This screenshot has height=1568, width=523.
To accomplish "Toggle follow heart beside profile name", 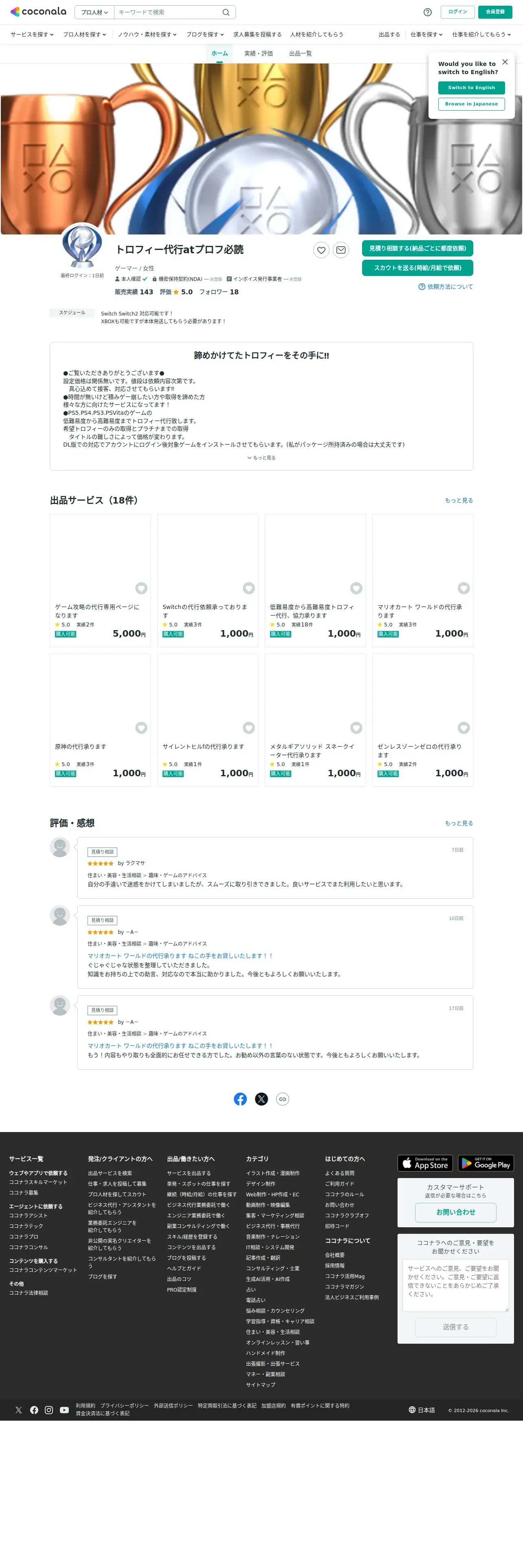I will (321, 250).
